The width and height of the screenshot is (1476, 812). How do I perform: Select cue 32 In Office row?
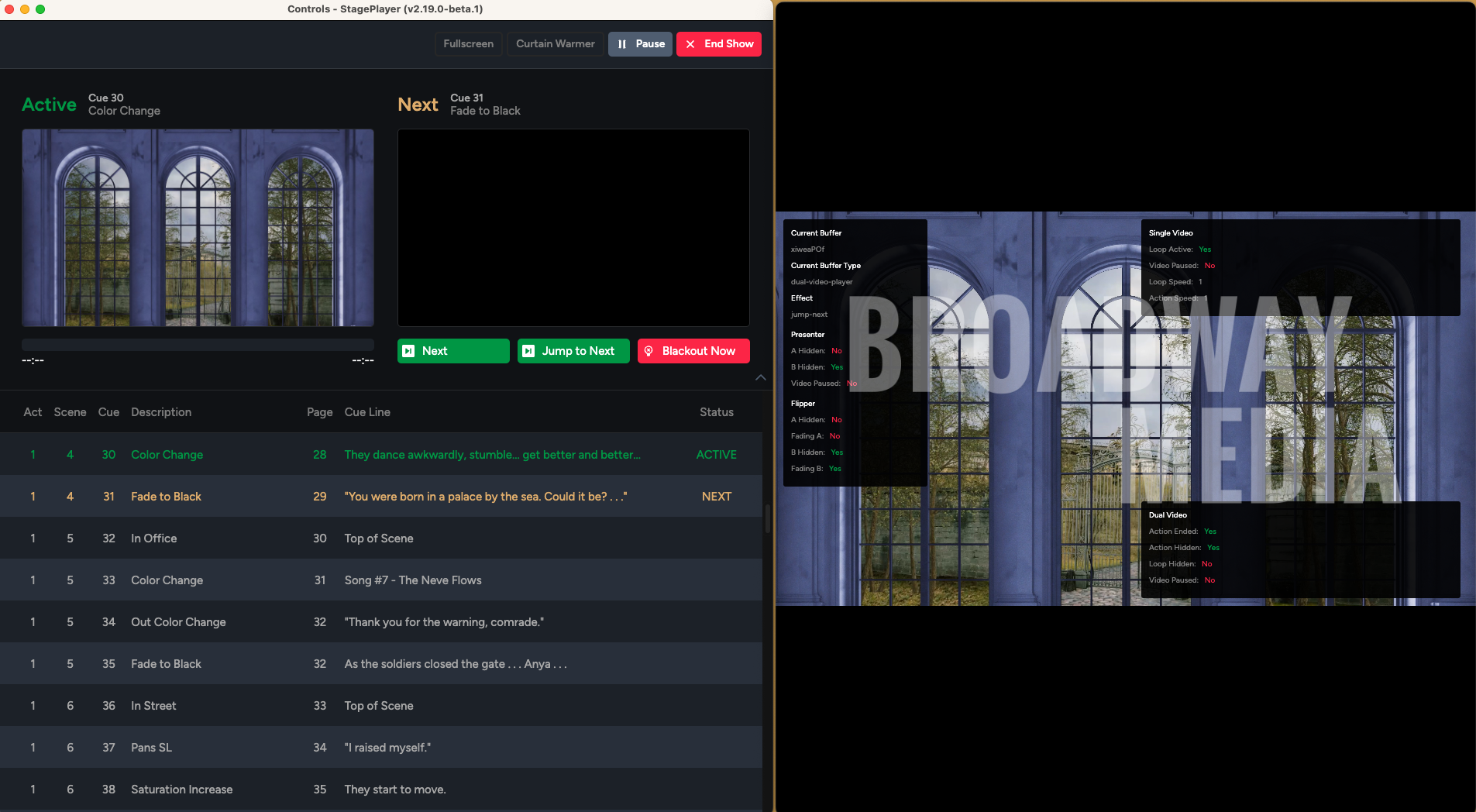[x=381, y=538]
